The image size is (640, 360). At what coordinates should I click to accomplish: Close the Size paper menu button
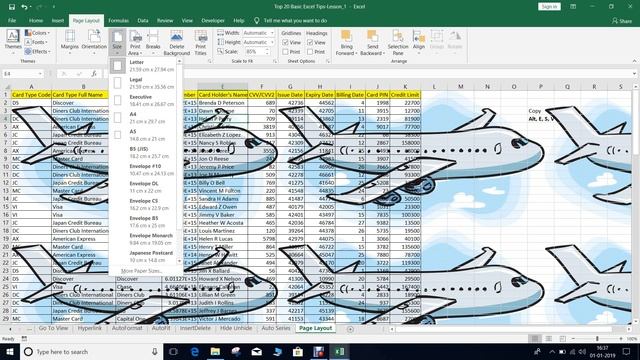117,42
